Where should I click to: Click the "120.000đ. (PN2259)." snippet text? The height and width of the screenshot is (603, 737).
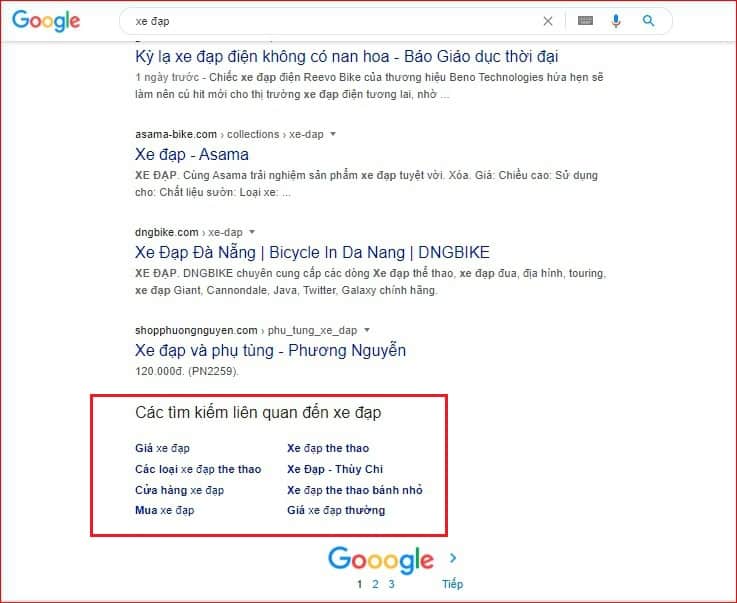click(x=187, y=371)
